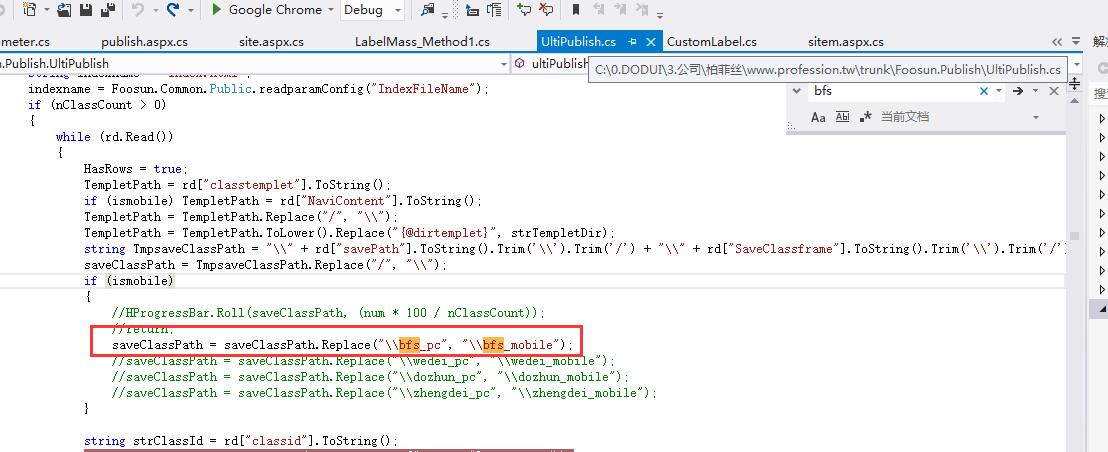Save the current file with the single-disk icon
The height and width of the screenshot is (452, 1108).
pyautogui.click(x=86, y=9)
